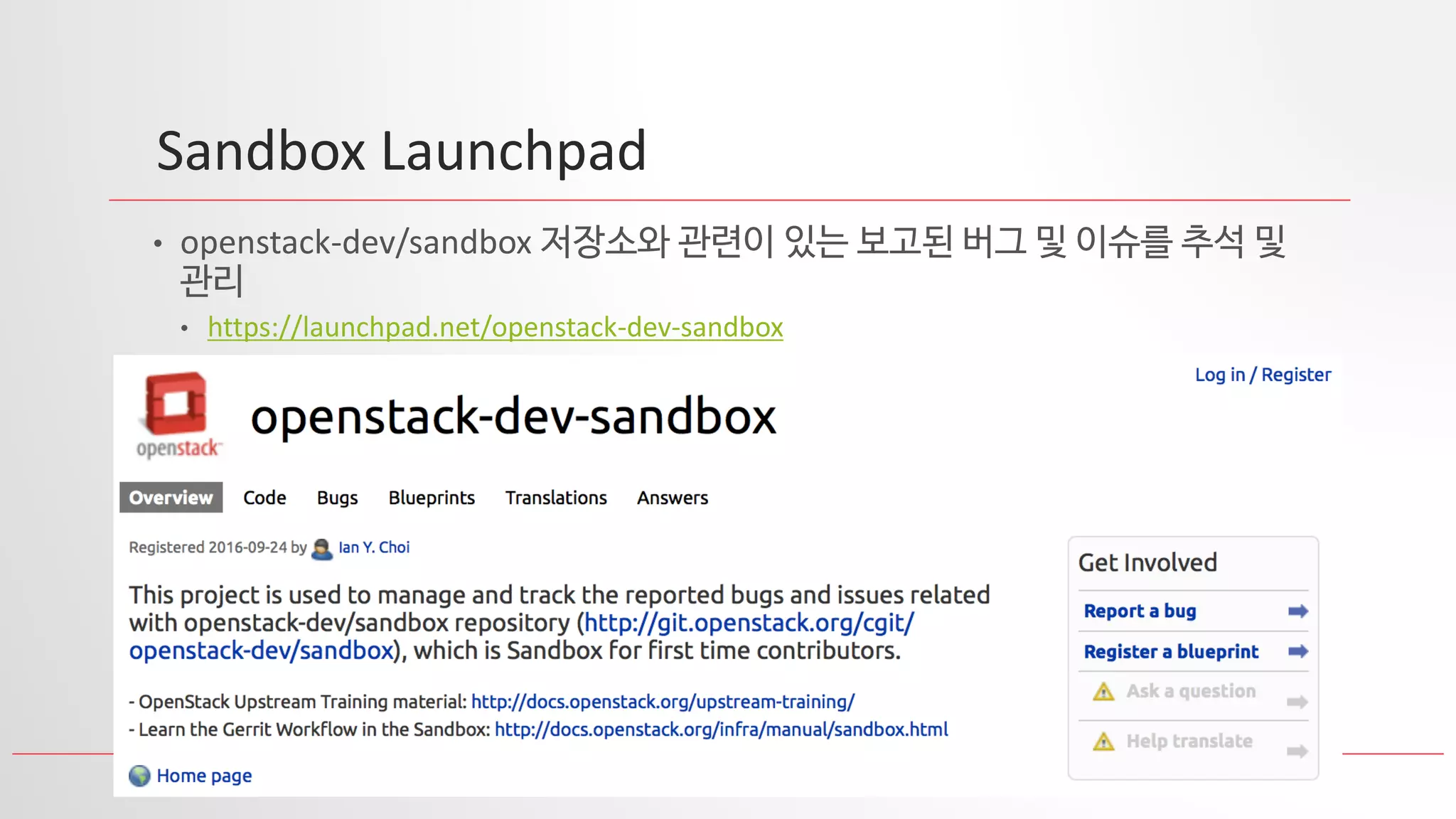This screenshot has height=819, width=1456.
Task: Click Ask a question
Action: (1191, 691)
